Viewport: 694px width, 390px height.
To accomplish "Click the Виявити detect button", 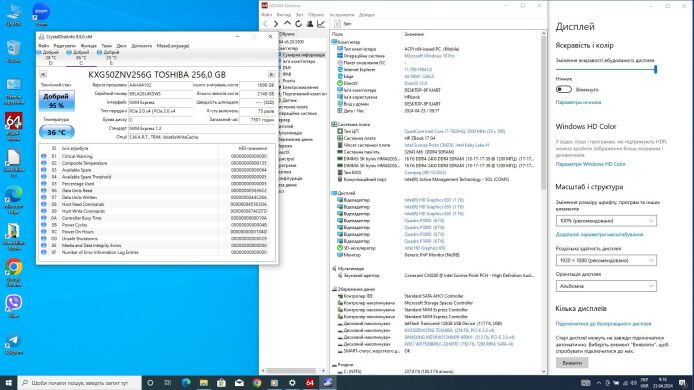I will (572, 363).
